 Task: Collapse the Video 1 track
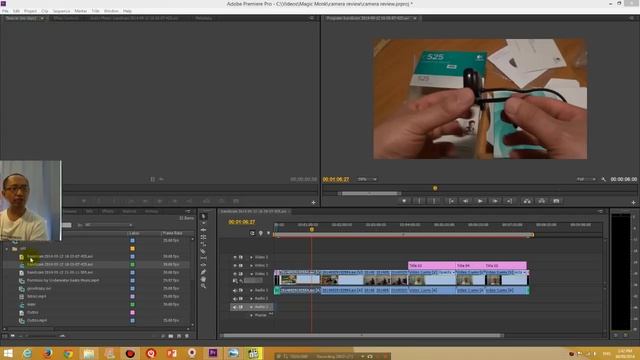click(251, 273)
